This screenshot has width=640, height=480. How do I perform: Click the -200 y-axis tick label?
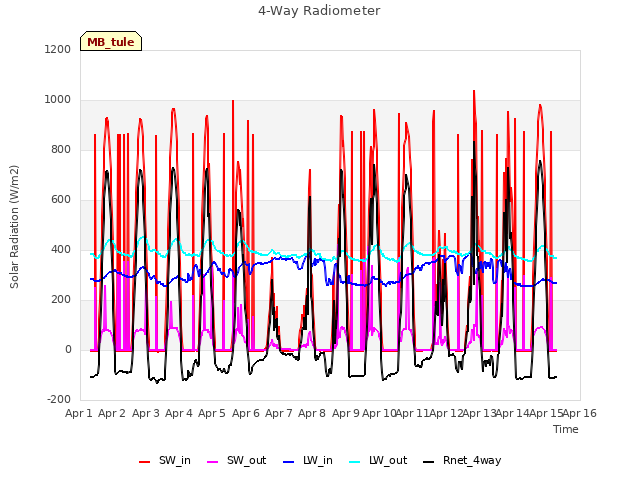[x=59, y=399]
